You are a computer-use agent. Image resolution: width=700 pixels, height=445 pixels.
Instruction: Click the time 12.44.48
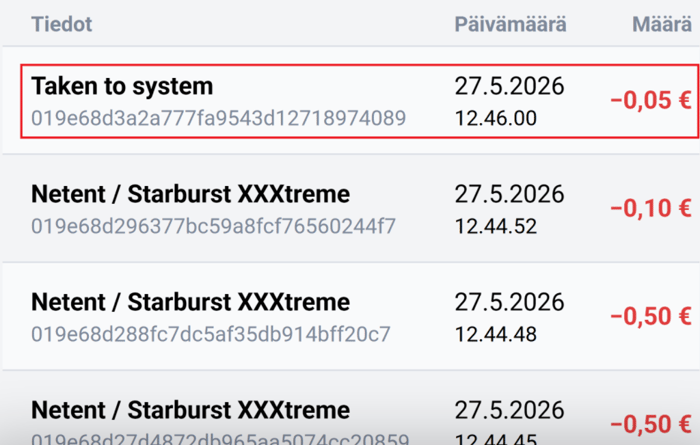click(x=496, y=334)
